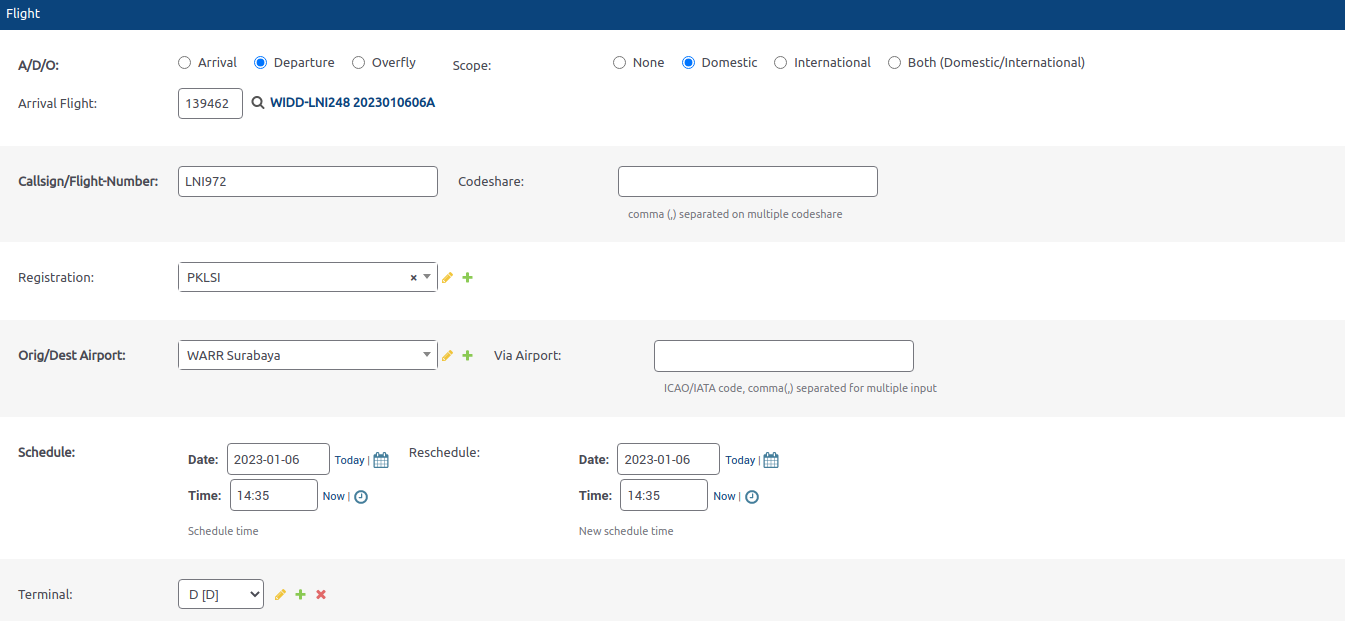The width and height of the screenshot is (1345, 621).
Task: Click the Codeshare input field
Action: pyautogui.click(x=747, y=182)
